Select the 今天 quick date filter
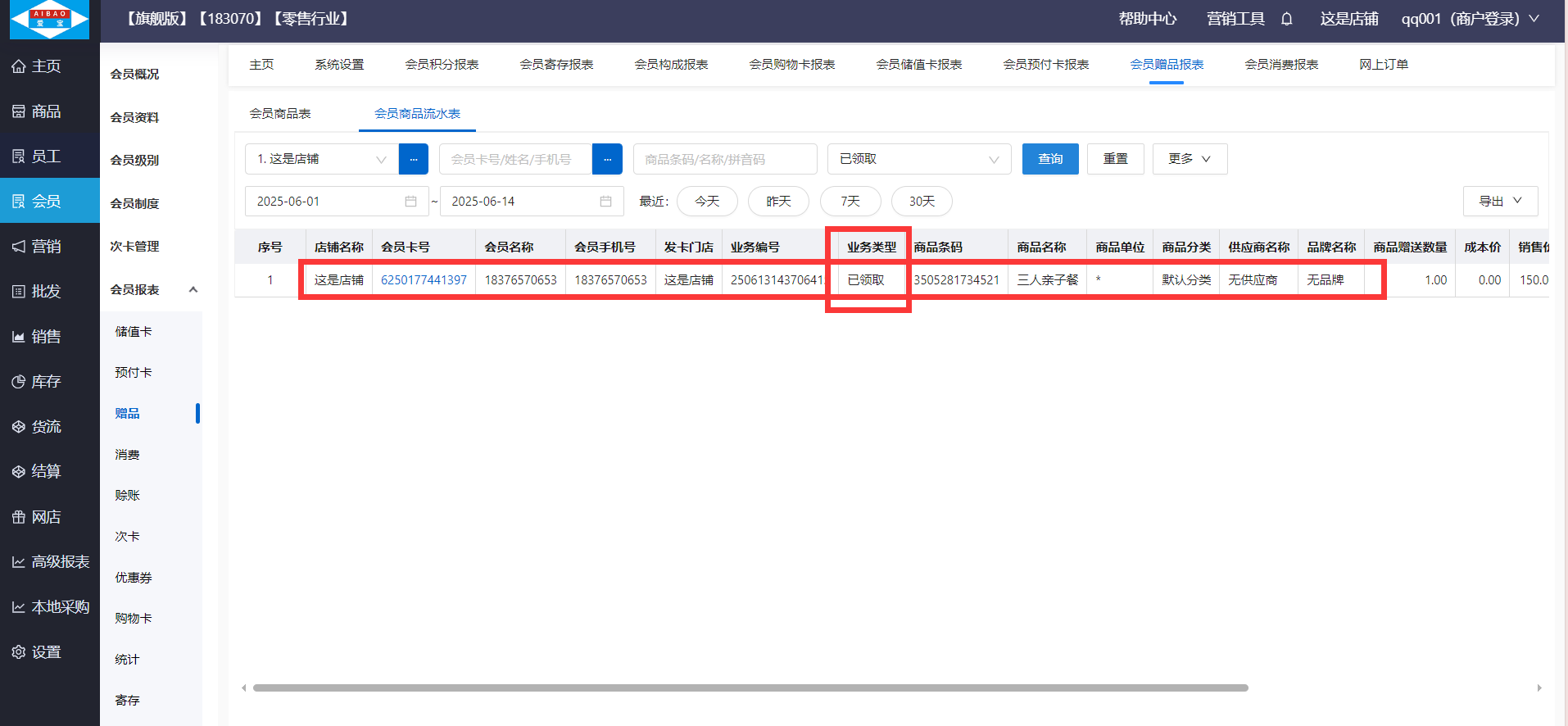This screenshot has width=1568, height=726. (x=706, y=202)
